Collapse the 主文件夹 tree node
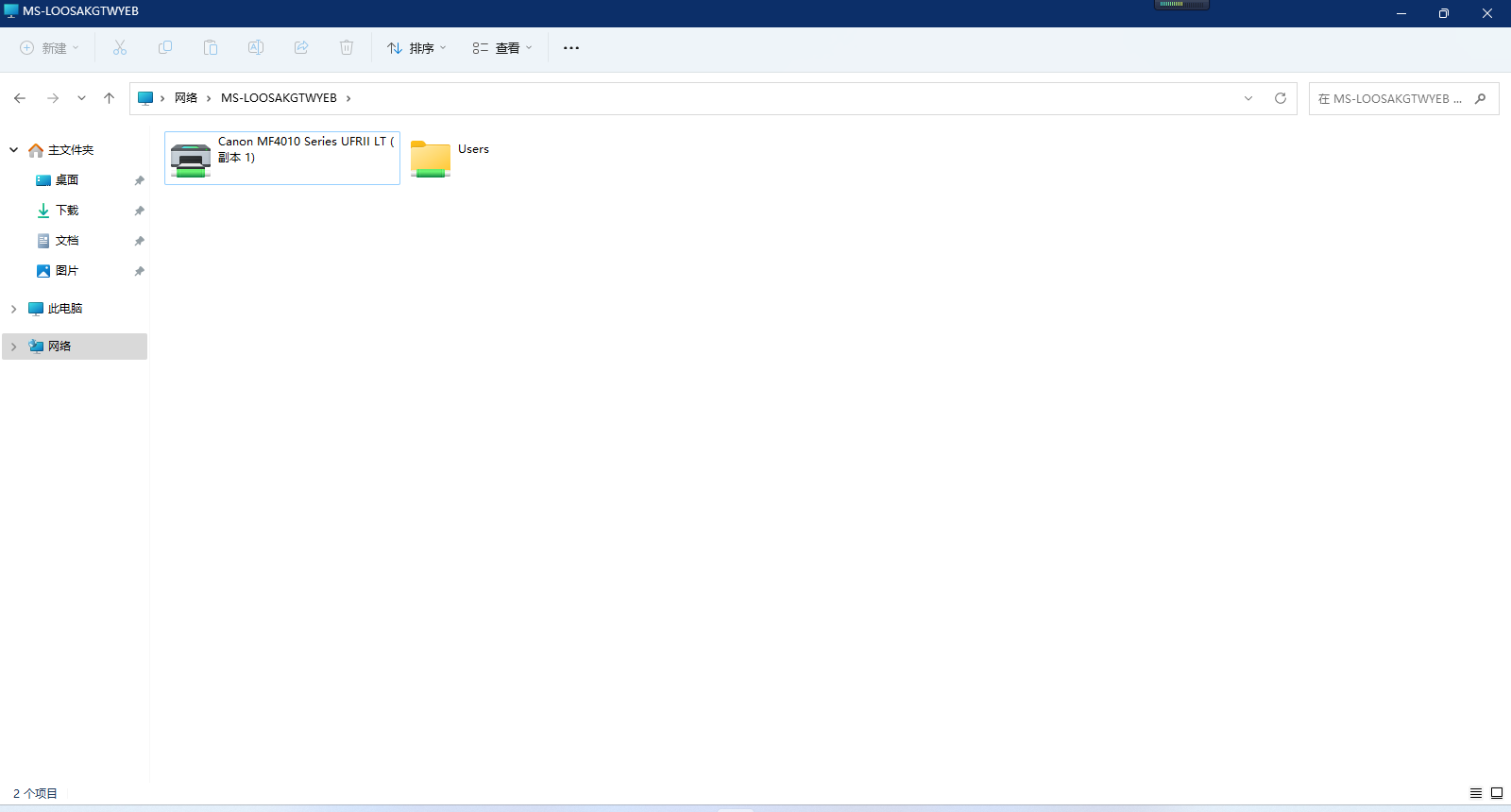The image size is (1511, 812). coord(14,150)
